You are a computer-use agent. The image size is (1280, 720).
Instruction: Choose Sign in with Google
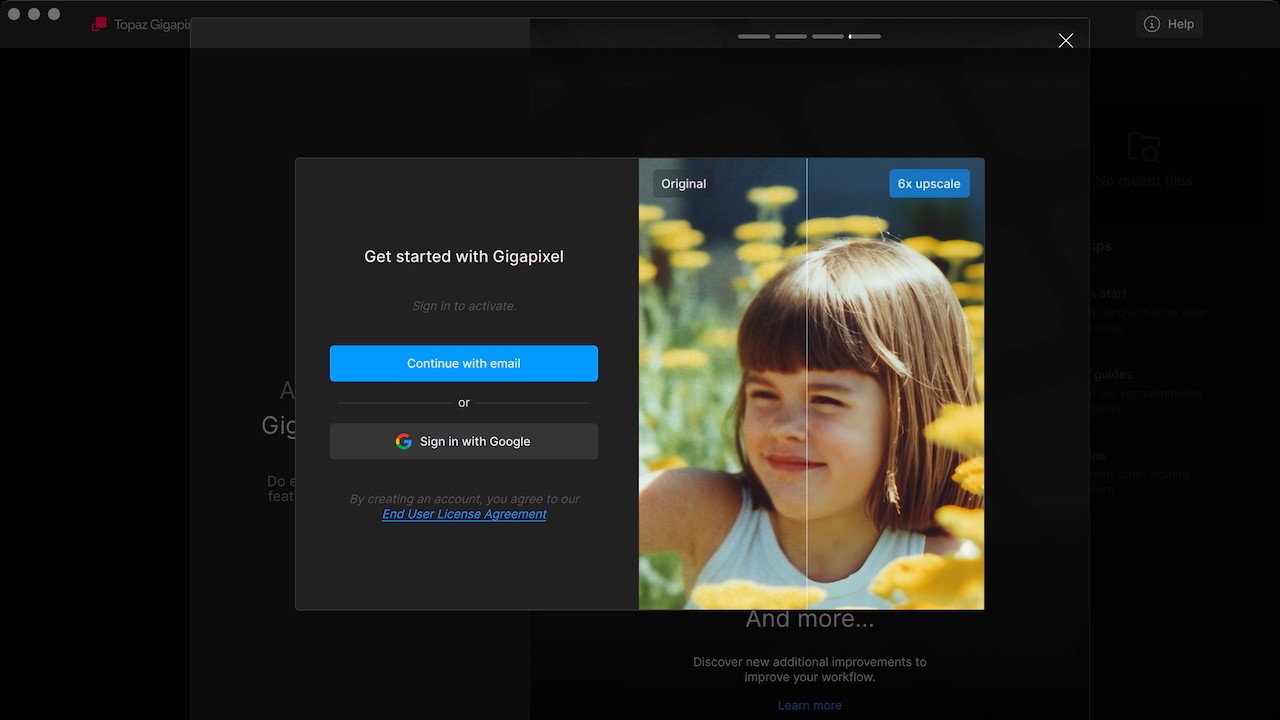pos(464,441)
